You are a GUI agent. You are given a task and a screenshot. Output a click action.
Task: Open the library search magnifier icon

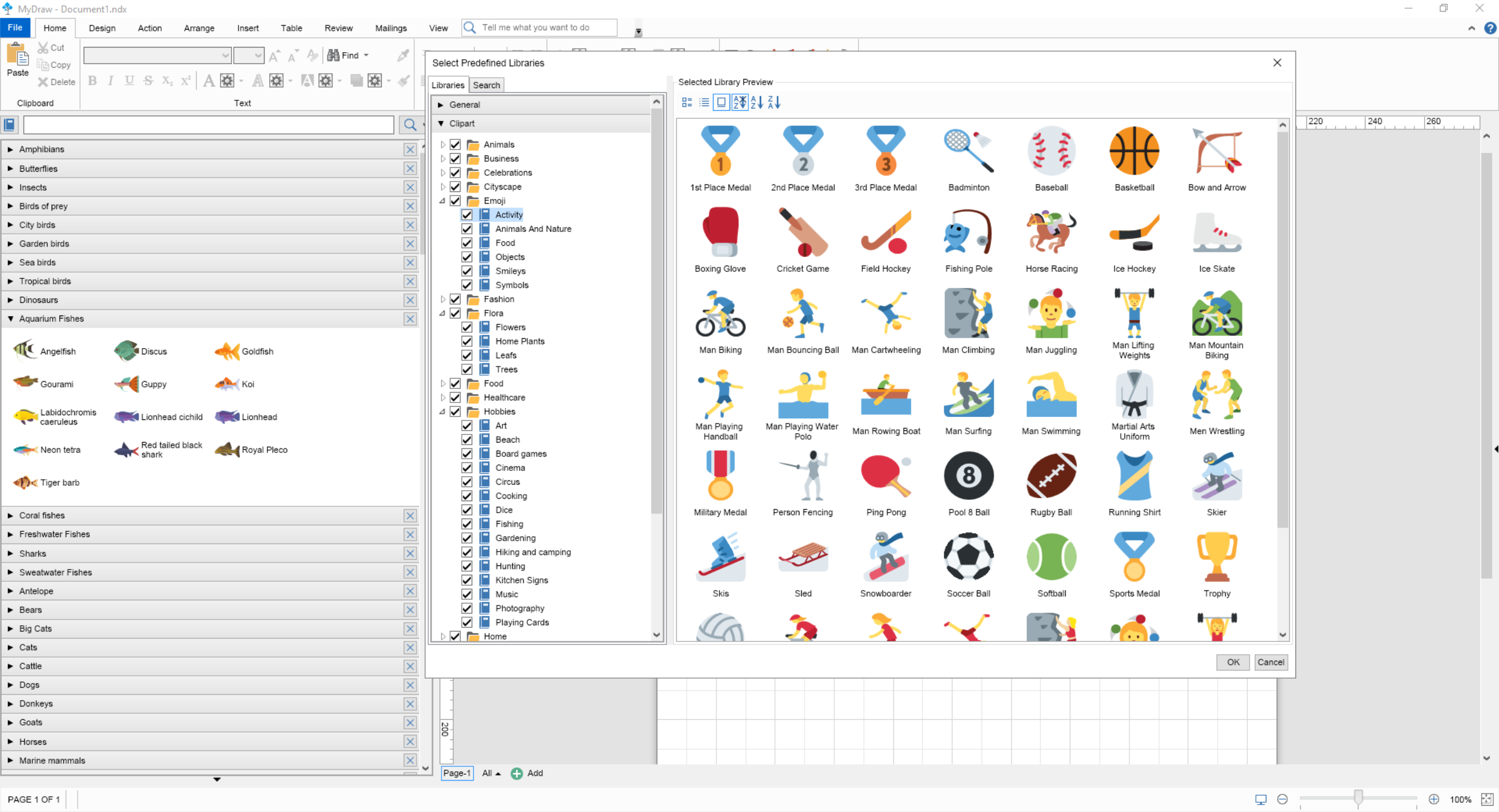click(x=411, y=125)
